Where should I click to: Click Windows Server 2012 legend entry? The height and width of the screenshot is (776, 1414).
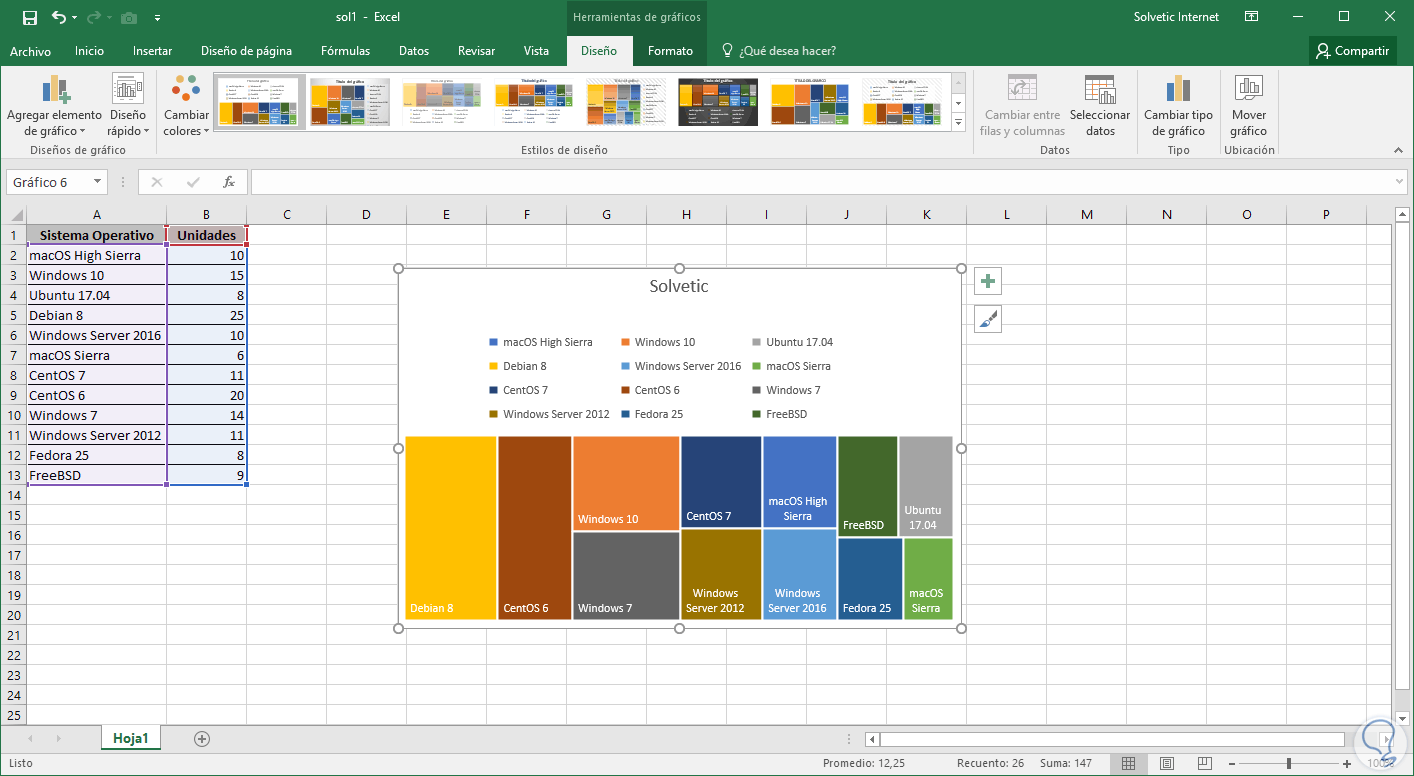tap(549, 414)
